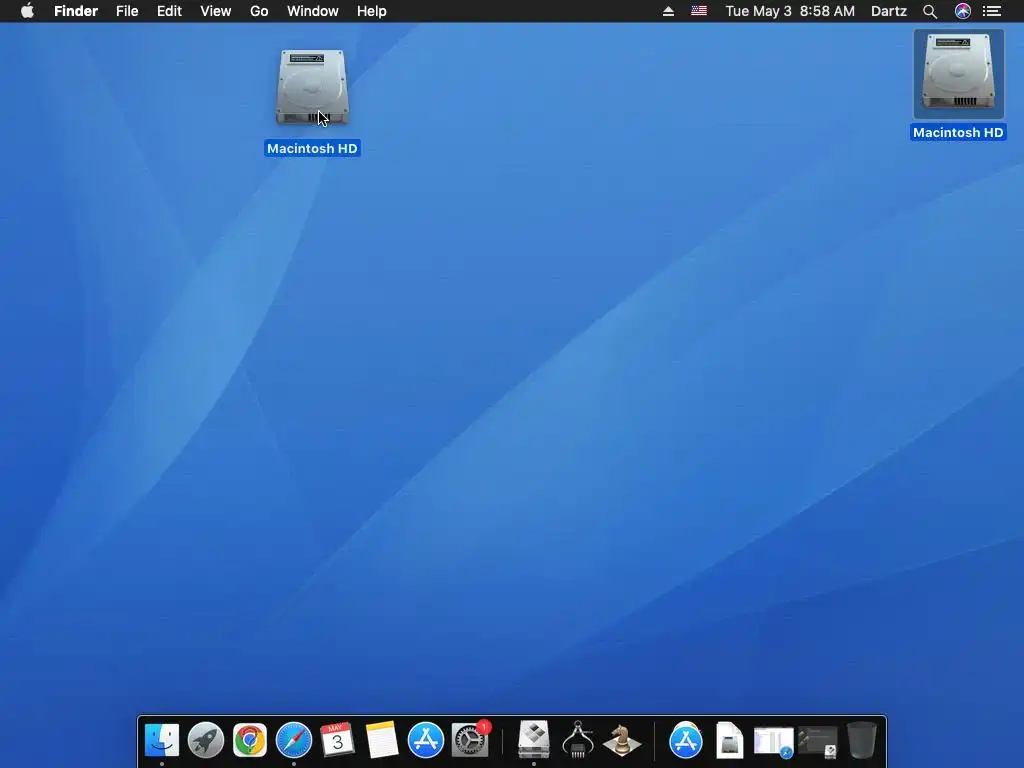Viewport: 1024px width, 768px height.
Task: Open Boot Camp Assistant in Dock
Action: (x=534, y=739)
